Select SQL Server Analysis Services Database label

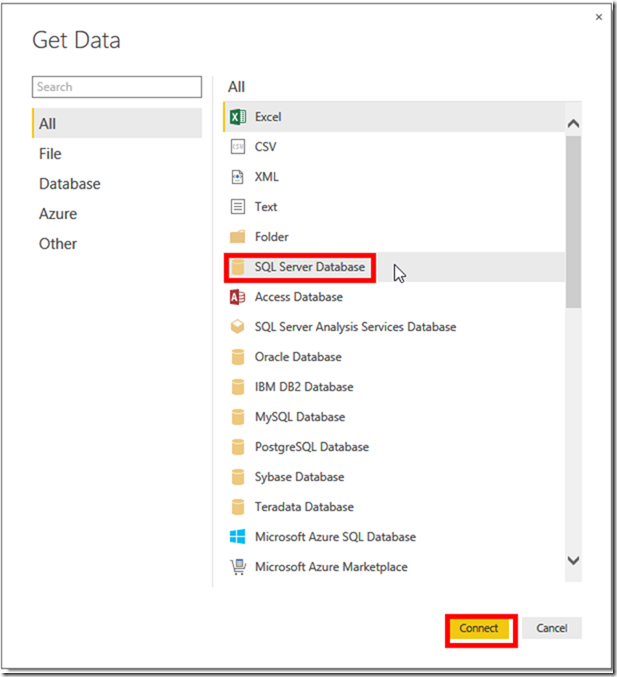355,327
